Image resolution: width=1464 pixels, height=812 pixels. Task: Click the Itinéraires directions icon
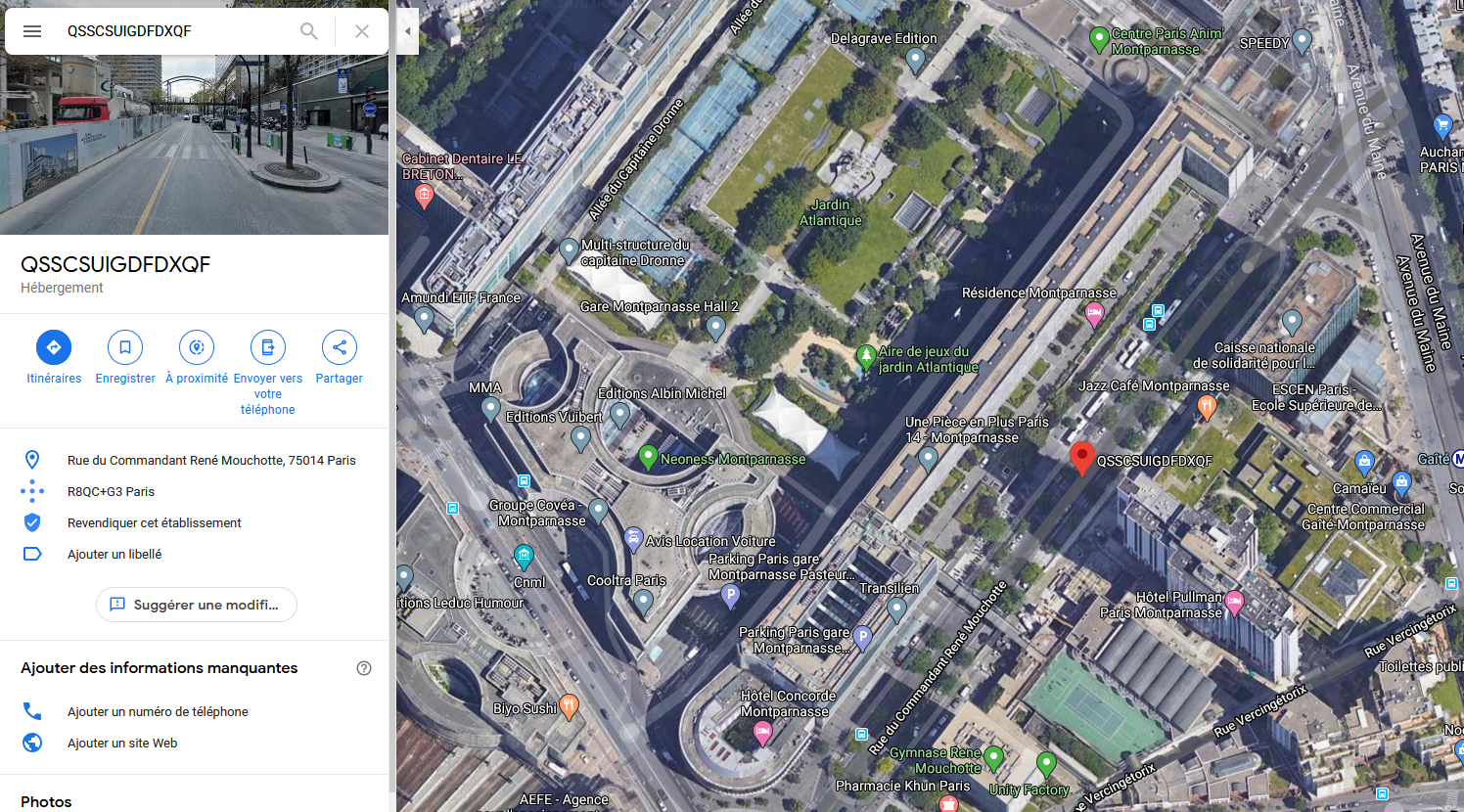pyautogui.click(x=54, y=347)
